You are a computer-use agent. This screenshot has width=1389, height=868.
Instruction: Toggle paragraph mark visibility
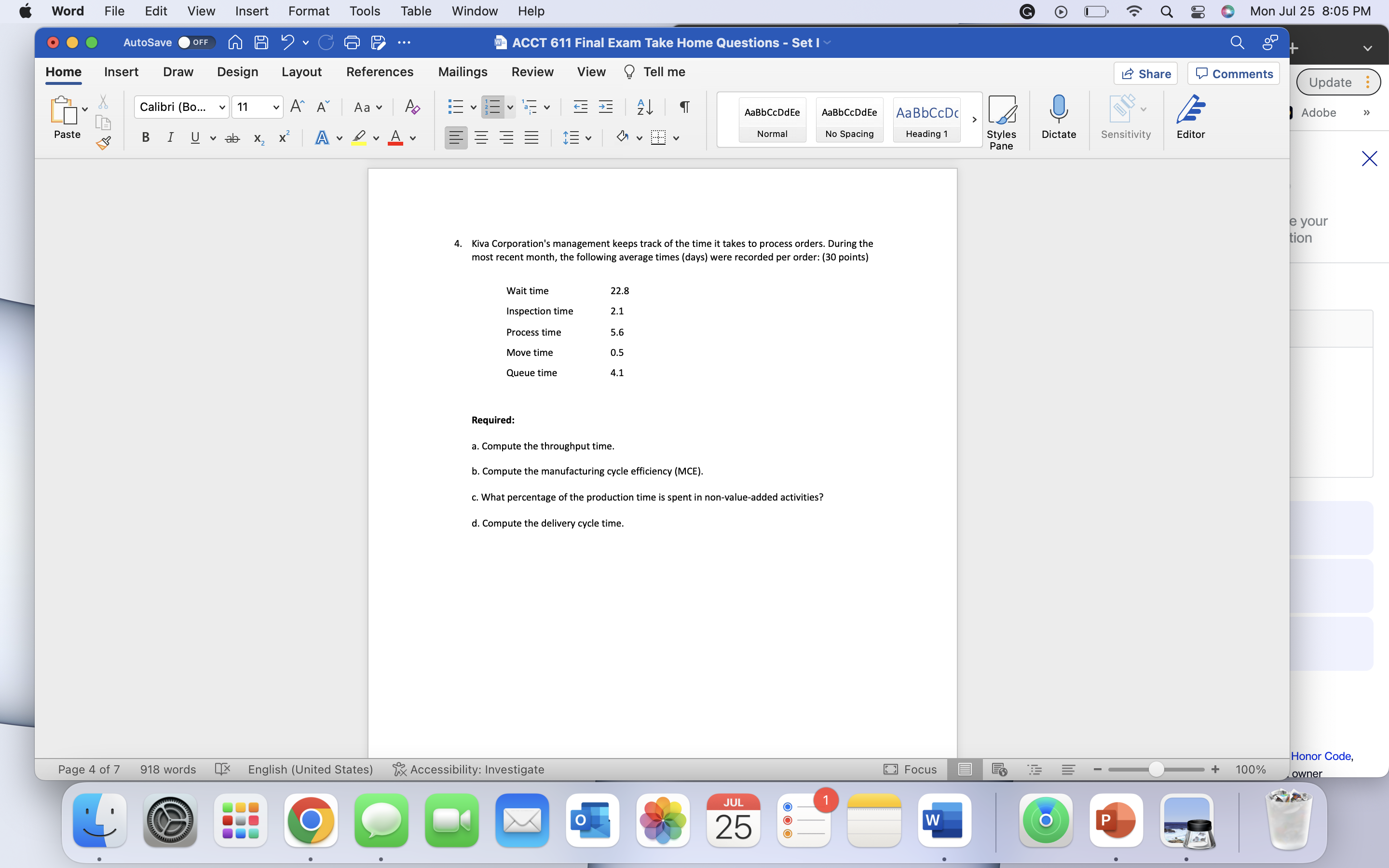(684, 107)
